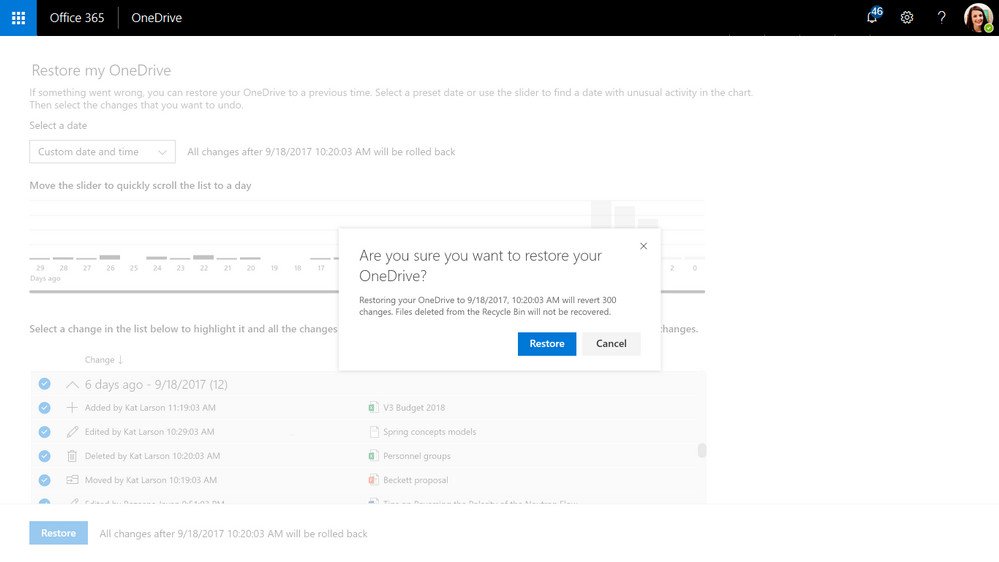Click the 22 days ago activity bar
This screenshot has height=562, width=999.
tap(203, 257)
